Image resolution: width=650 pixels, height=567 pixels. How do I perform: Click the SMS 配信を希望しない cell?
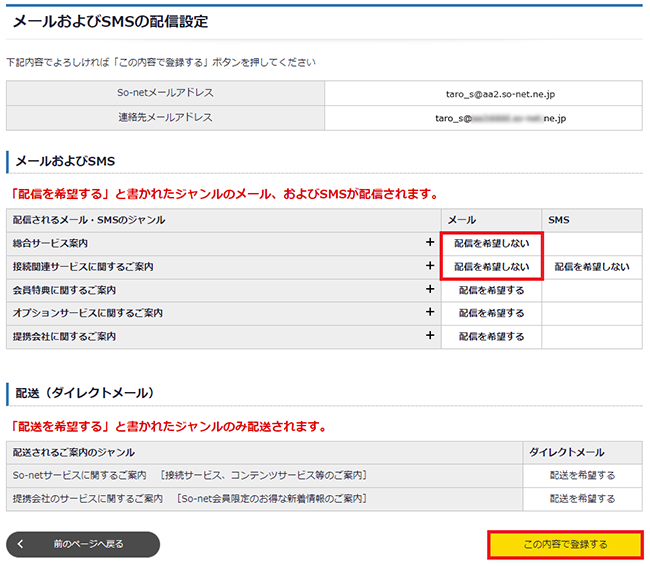[592, 267]
